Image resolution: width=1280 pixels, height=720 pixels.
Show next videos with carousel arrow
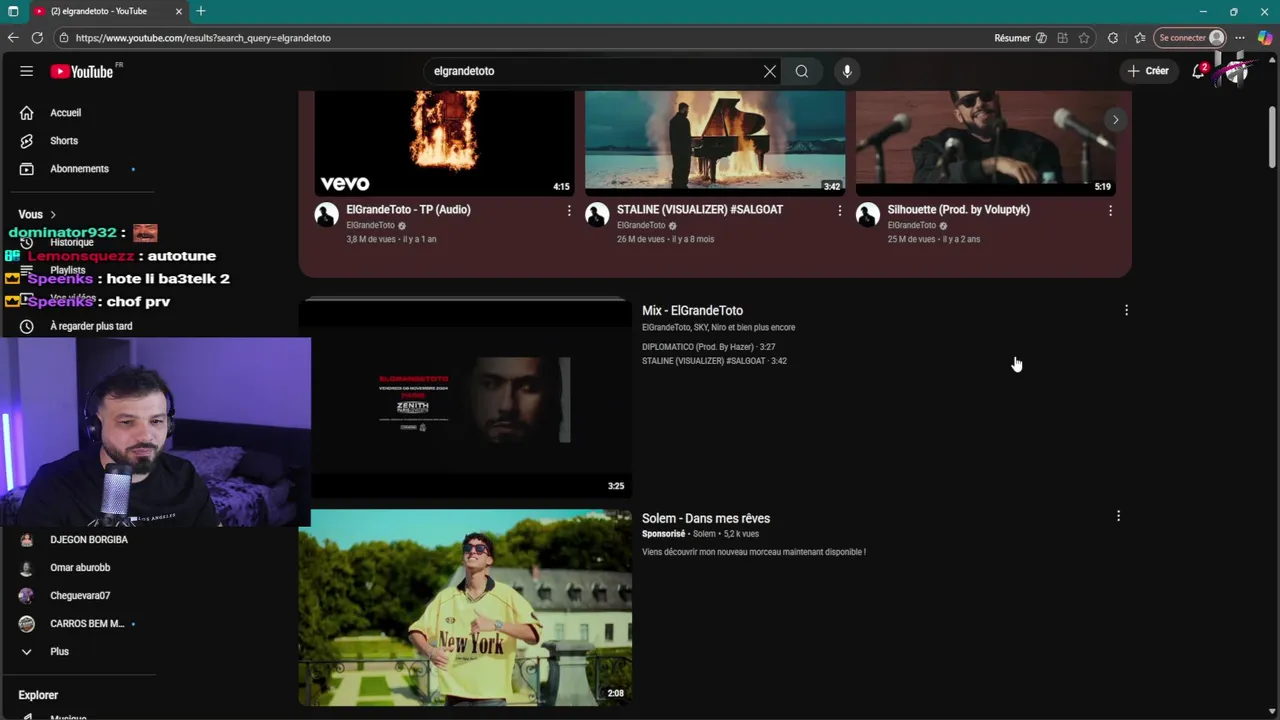1115,120
